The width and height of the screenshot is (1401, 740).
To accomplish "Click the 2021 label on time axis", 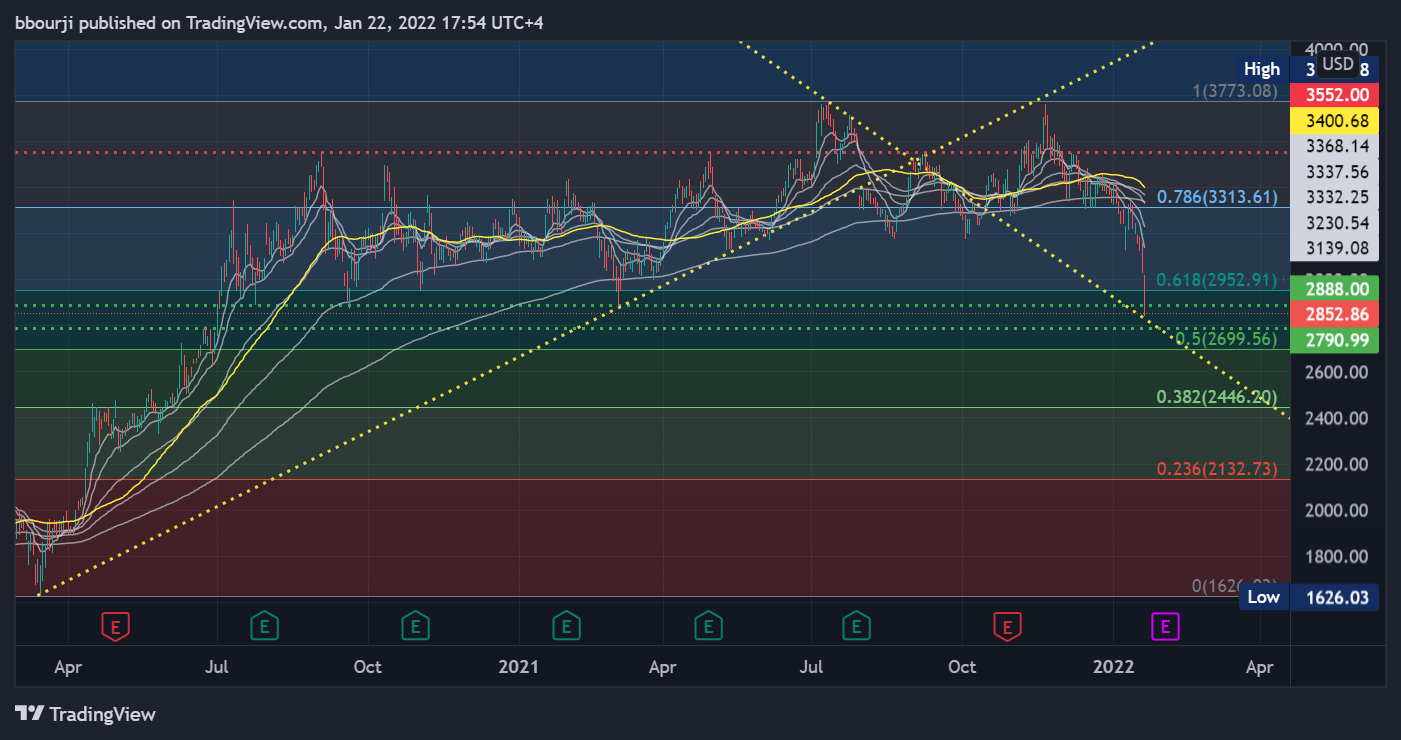I will tap(519, 666).
